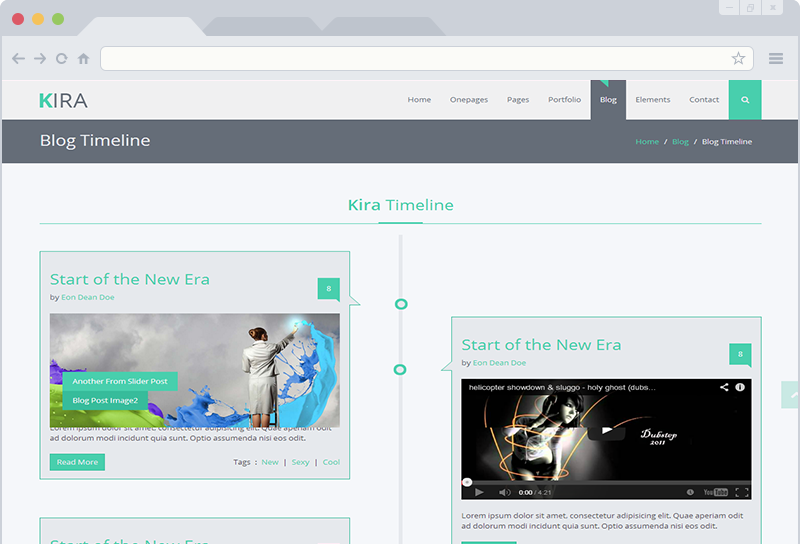
Task: Mute the video with the speaker icon
Action: 504,492
